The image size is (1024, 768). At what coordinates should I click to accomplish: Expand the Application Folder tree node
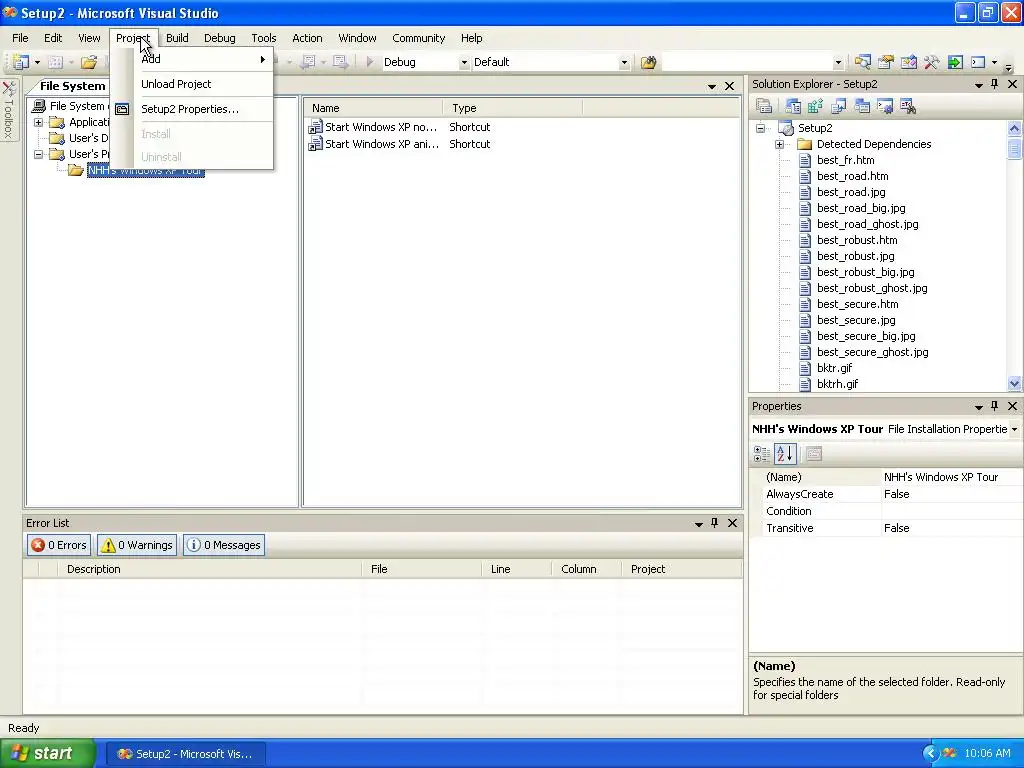pyautogui.click(x=39, y=122)
